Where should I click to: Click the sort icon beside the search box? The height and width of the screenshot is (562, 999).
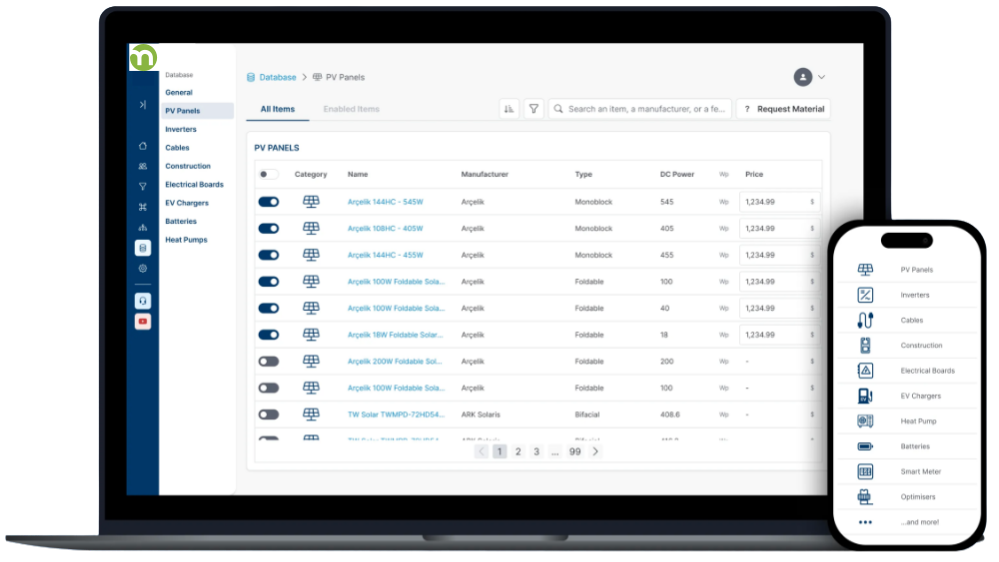tap(509, 109)
